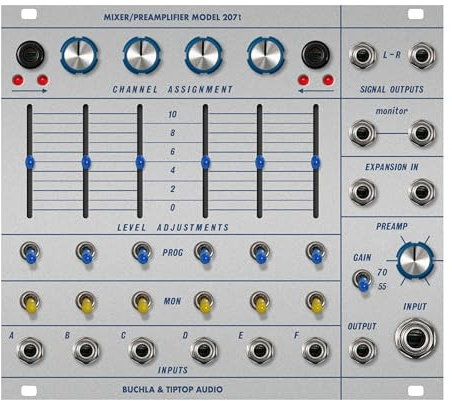Click the second Channel Assignment knob from left

(142, 55)
